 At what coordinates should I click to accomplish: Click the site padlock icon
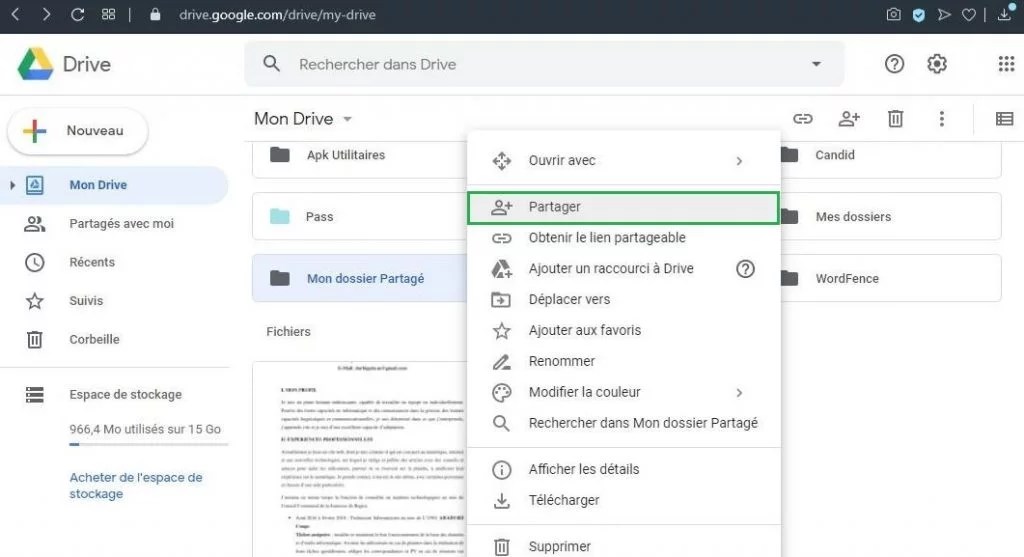(x=155, y=14)
